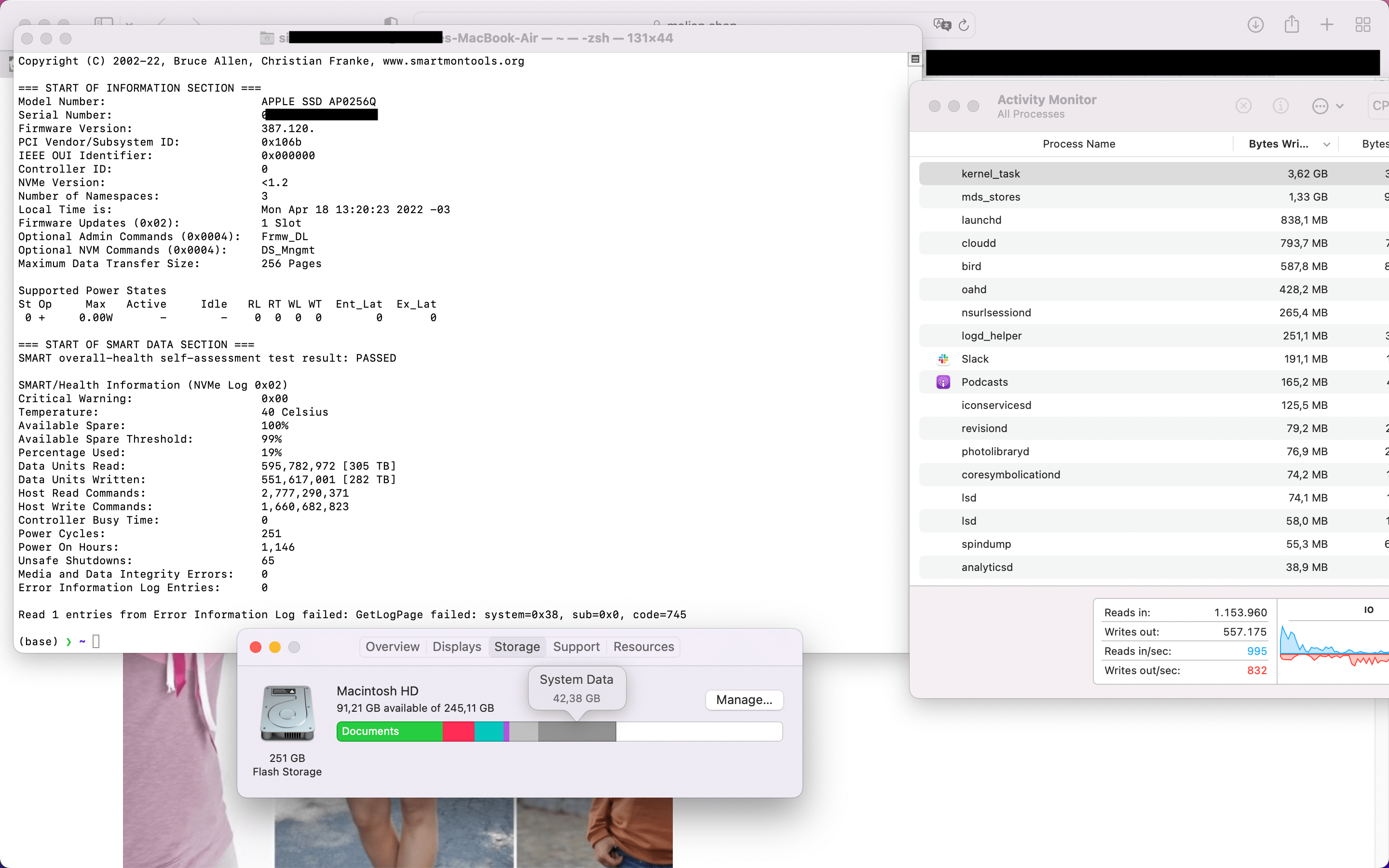Switch to the Resources tab
This screenshot has width=1389, height=868.
[x=643, y=646]
